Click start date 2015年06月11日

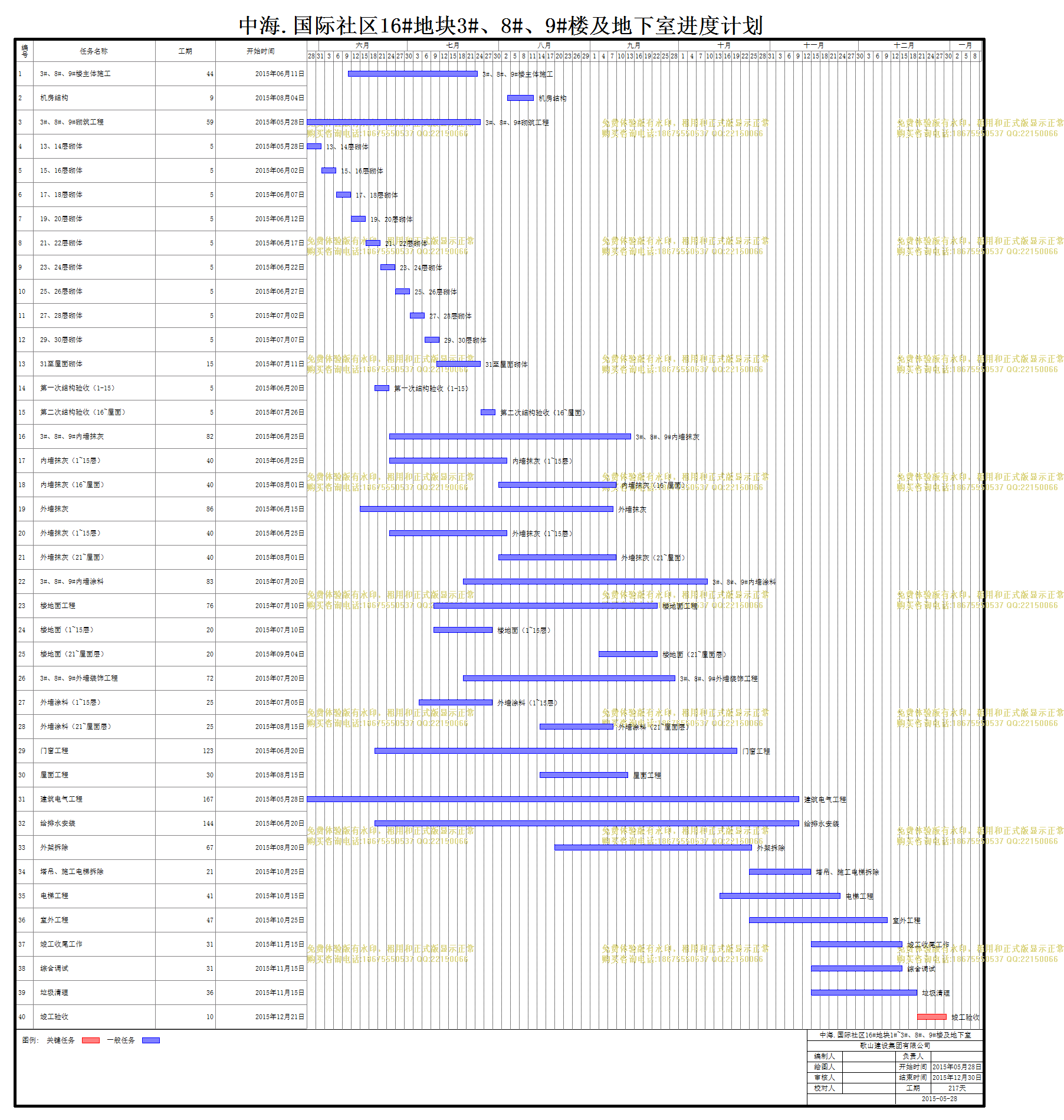280,74
